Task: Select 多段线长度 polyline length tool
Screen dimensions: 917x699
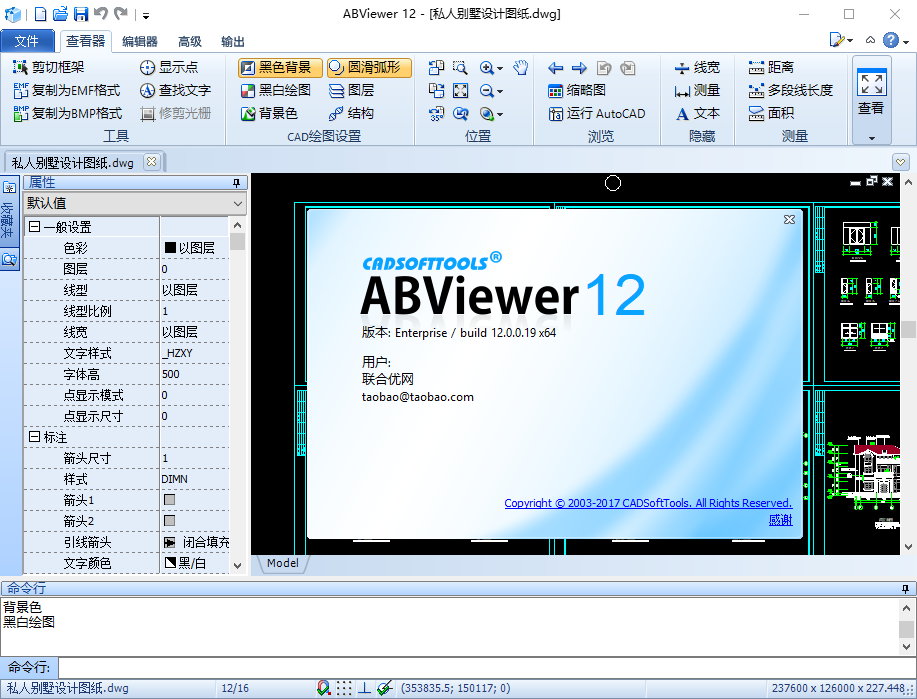Action: pyautogui.click(x=790, y=90)
